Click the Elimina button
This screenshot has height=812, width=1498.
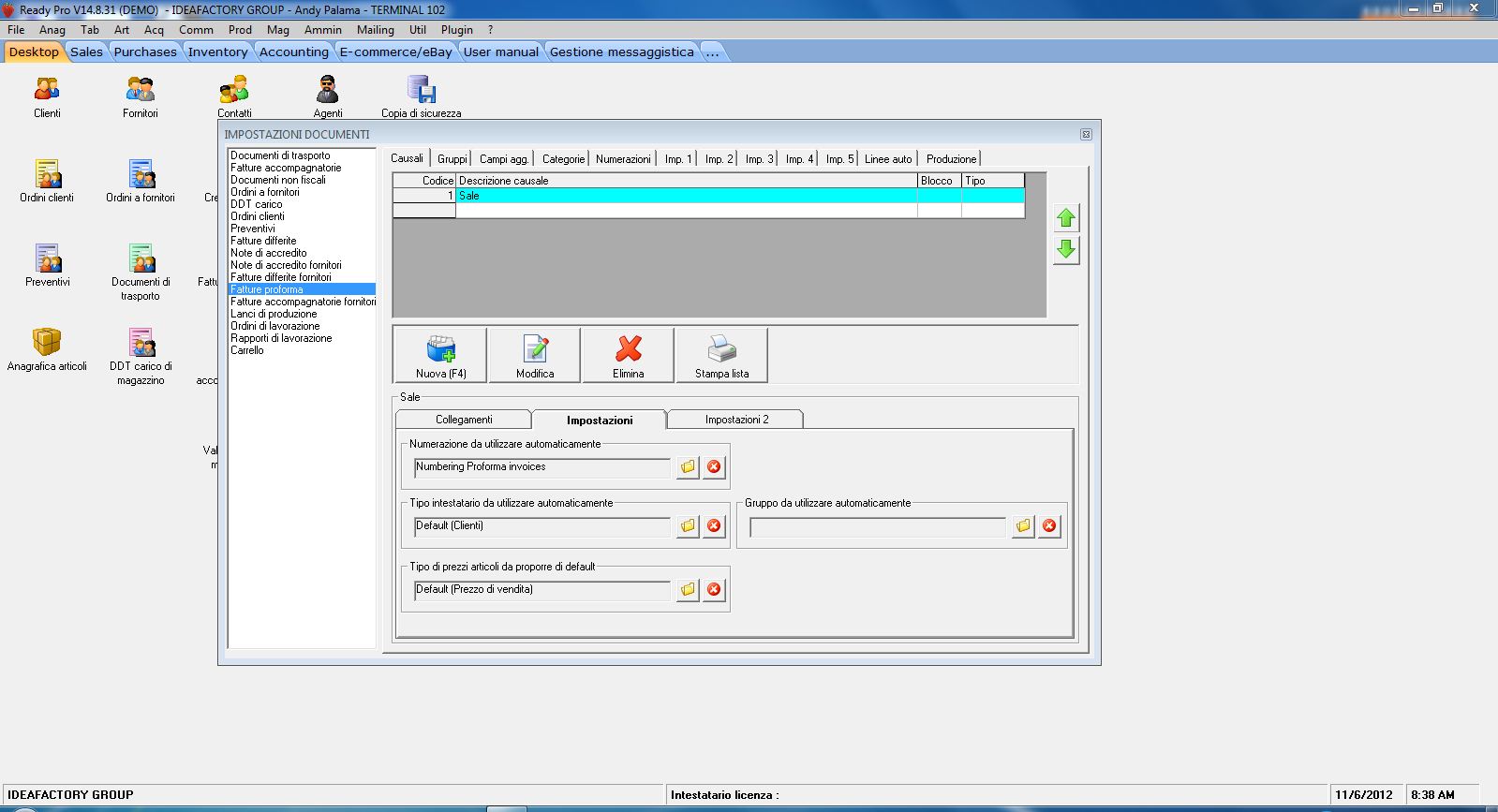pos(629,355)
